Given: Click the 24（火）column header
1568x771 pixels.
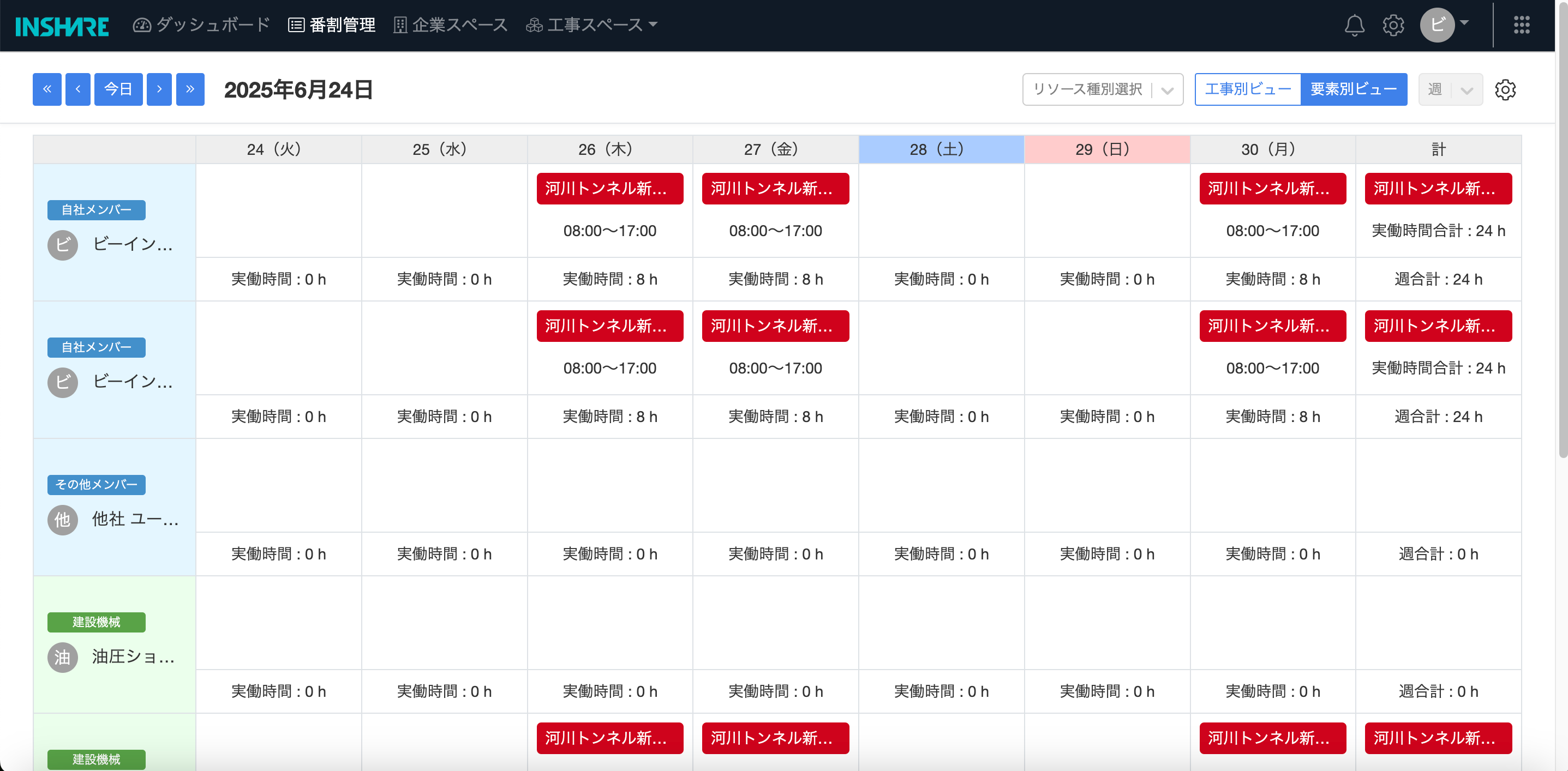Looking at the screenshot, I should [x=279, y=150].
